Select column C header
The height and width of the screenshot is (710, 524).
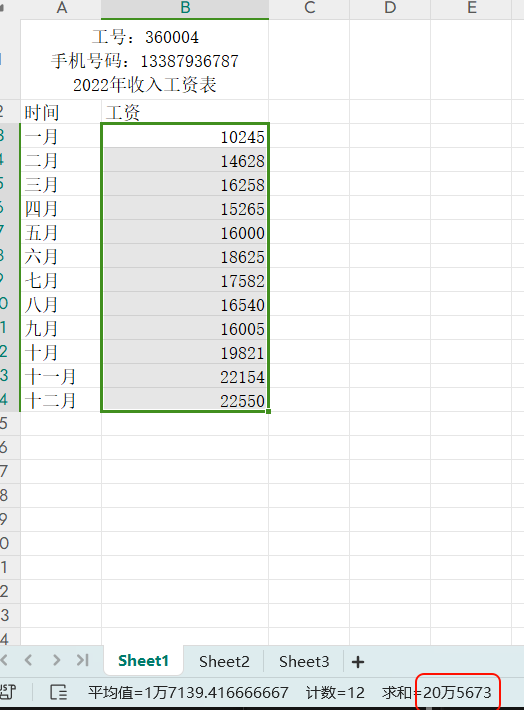[309, 8]
